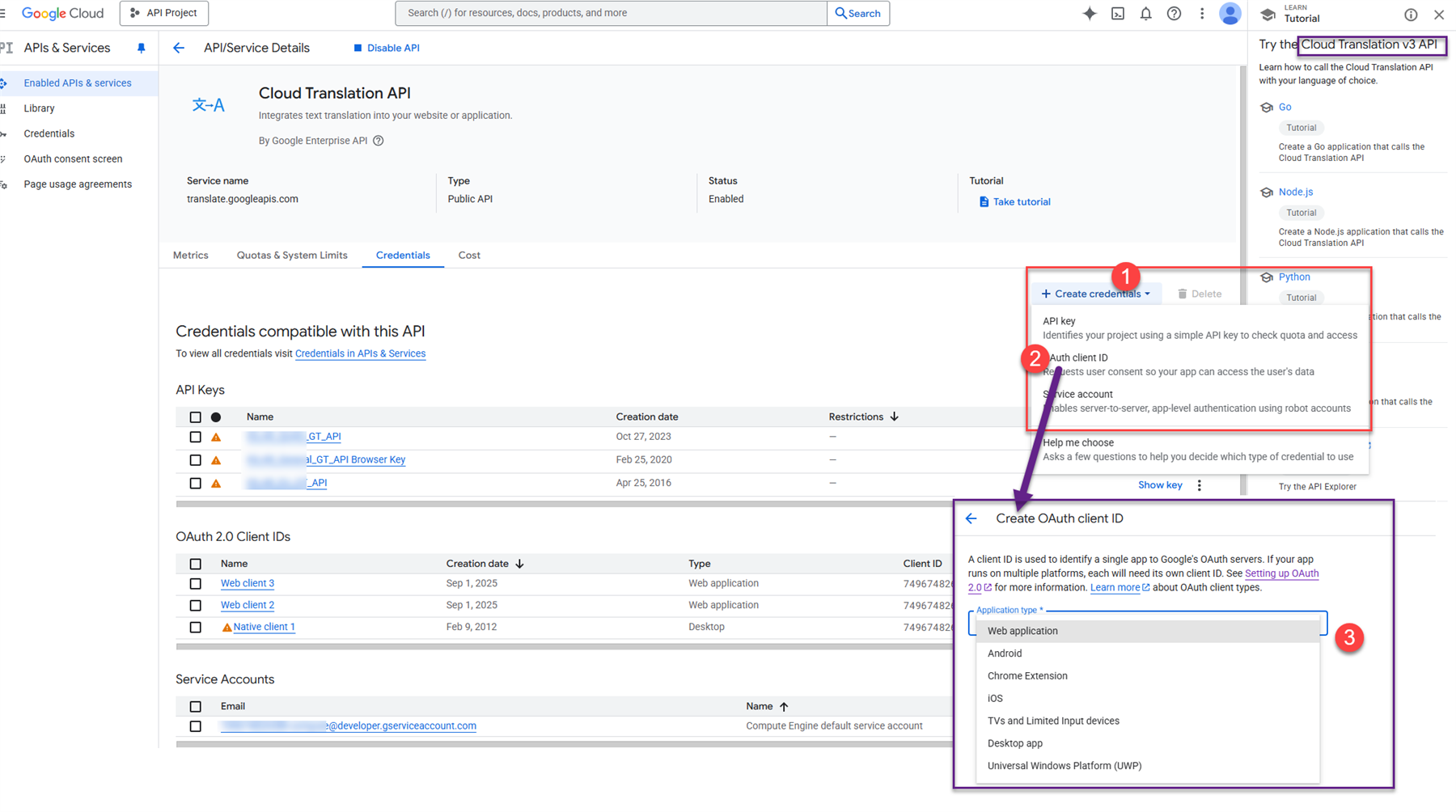1456x812 pixels.
Task: Sort API keys by Restrictions arrow
Action: (895, 417)
